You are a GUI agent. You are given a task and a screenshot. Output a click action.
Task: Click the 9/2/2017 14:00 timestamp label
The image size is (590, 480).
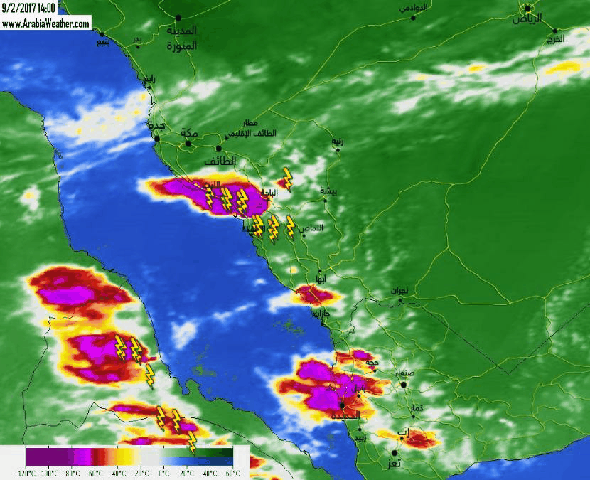pyautogui.click(x=29, y=8)
